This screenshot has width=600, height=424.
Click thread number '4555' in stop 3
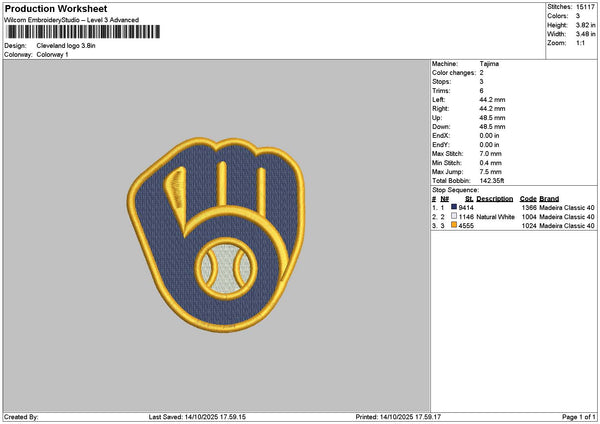click(x=466, y=226)
